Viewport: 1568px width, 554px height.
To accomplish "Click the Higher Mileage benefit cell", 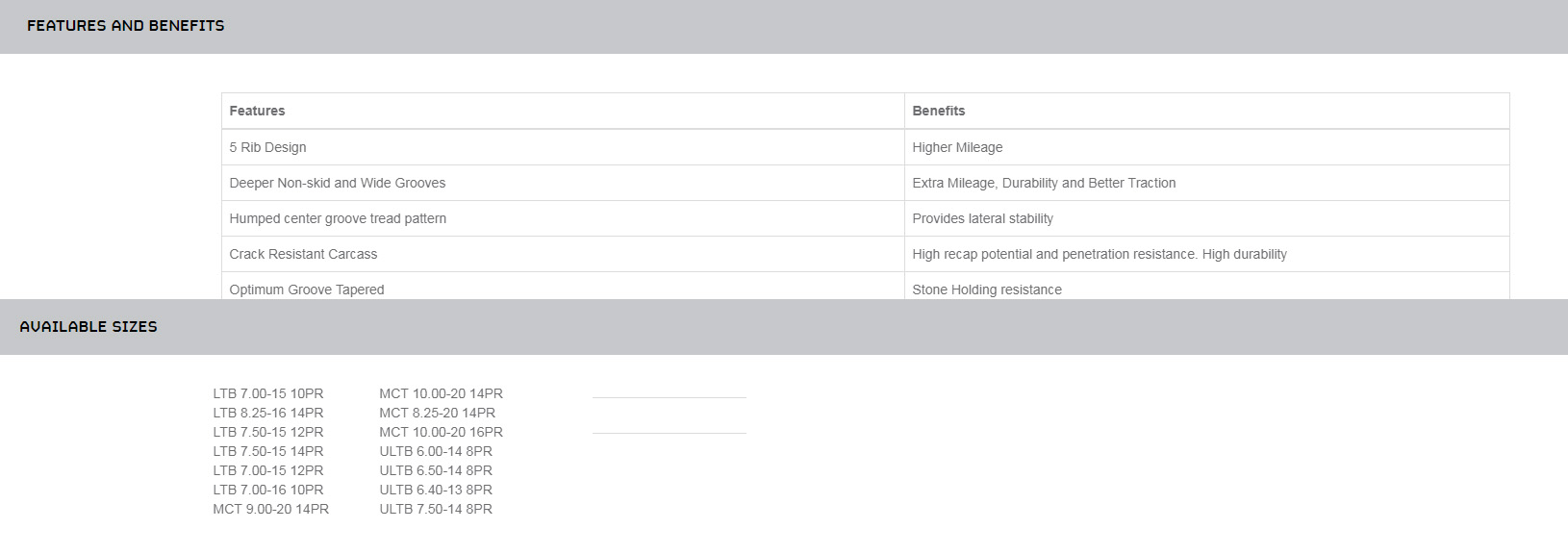I will coord(957,148).
